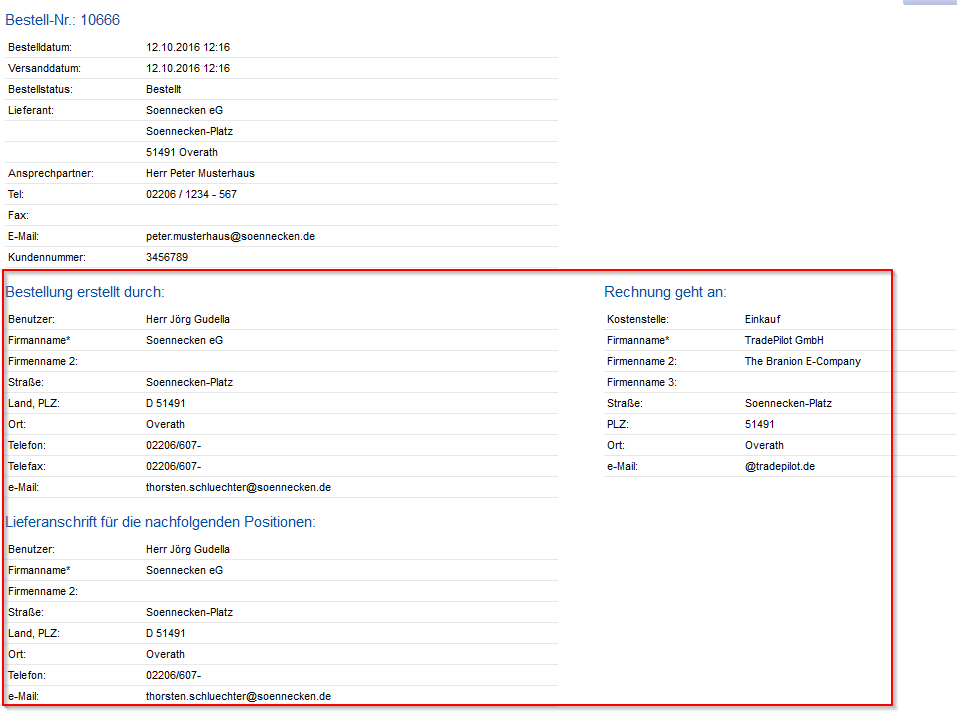Click the Lieferant address line '51491 Overath'

(x=182, y=152)
